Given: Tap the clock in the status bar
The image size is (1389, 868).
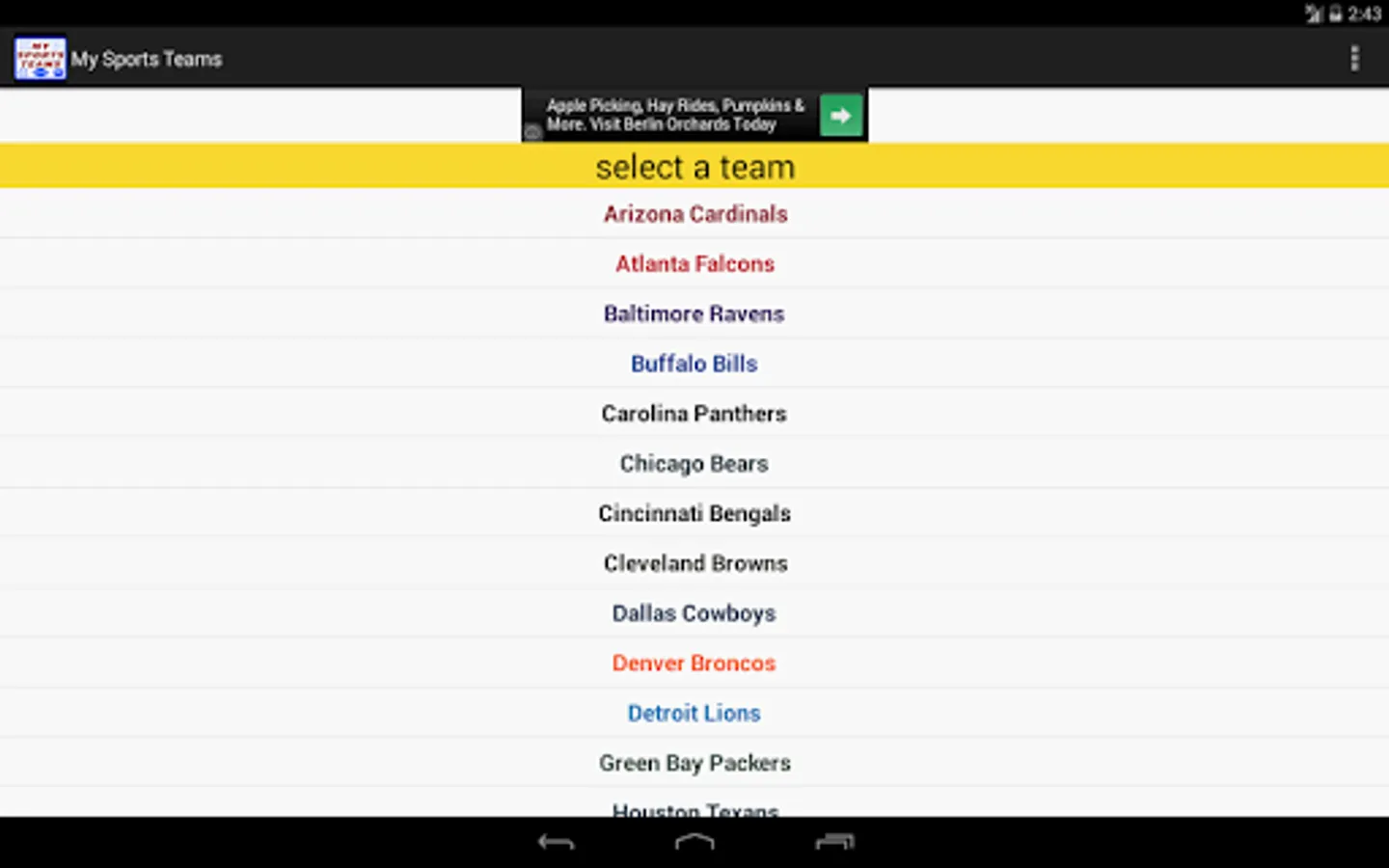Looking at the screenshot, I should pos(1364,14).
